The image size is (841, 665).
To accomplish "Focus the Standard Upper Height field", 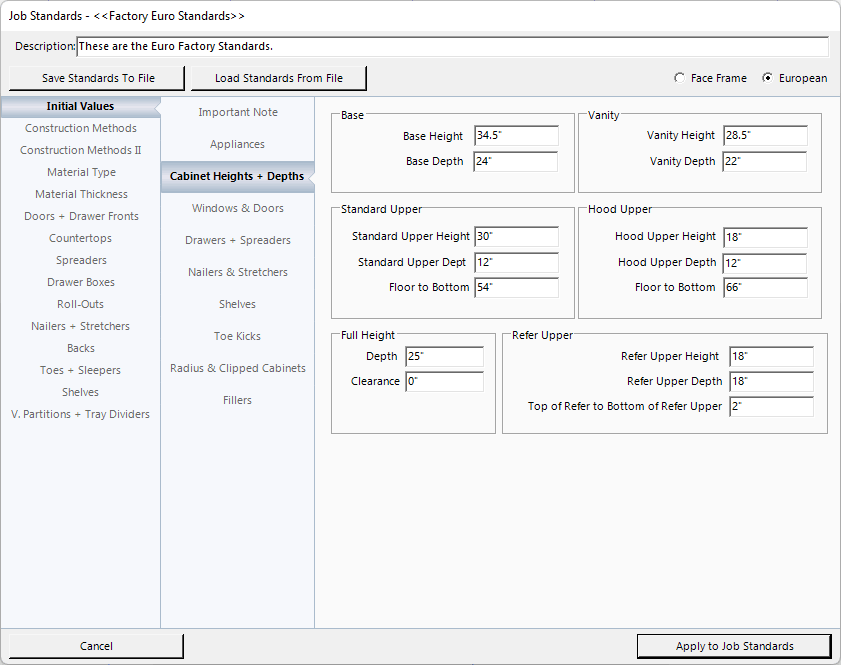I will coord(516,237).
